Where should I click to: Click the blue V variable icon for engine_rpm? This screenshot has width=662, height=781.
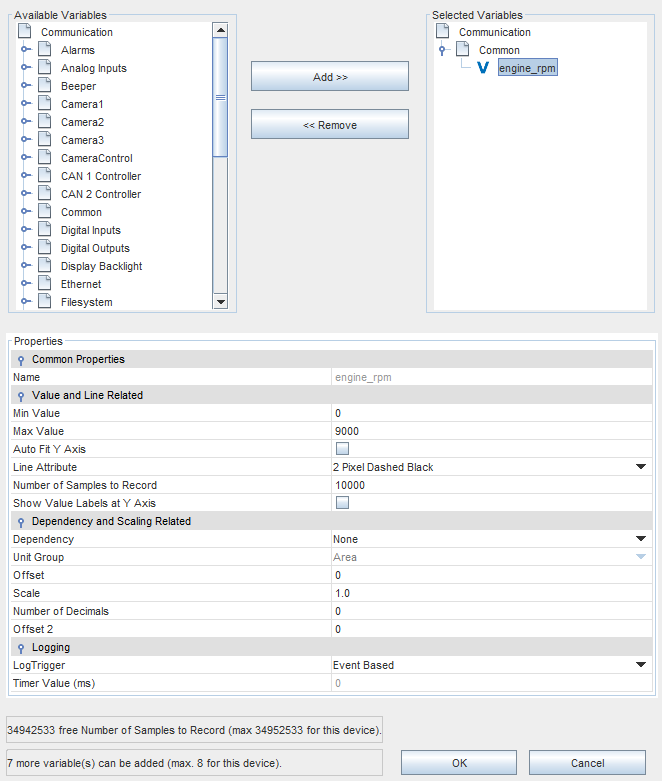click(x=483, y=68)
